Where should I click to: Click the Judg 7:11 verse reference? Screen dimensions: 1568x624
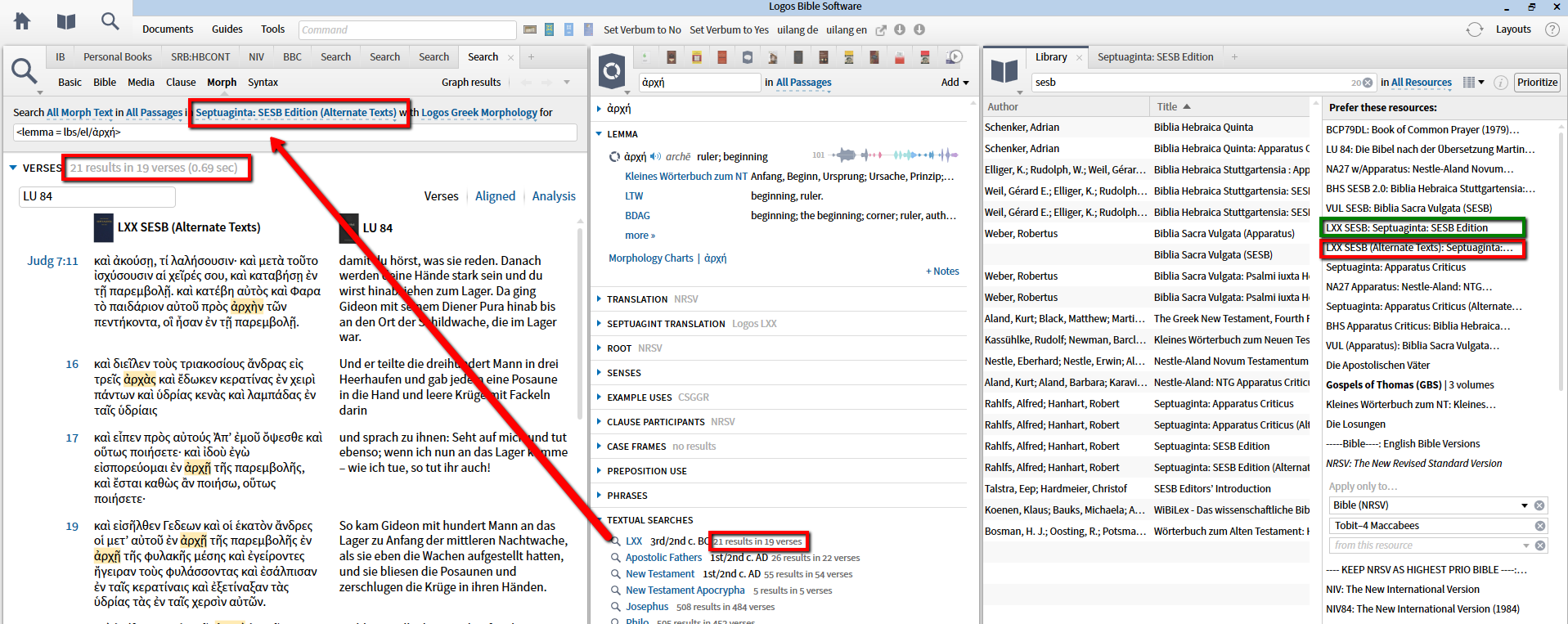[x=53, y=261]
